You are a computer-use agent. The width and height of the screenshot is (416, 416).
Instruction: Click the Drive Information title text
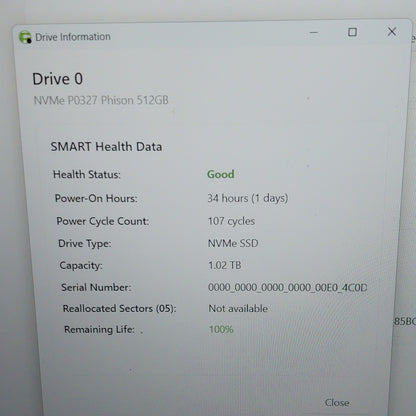point(73,37)
